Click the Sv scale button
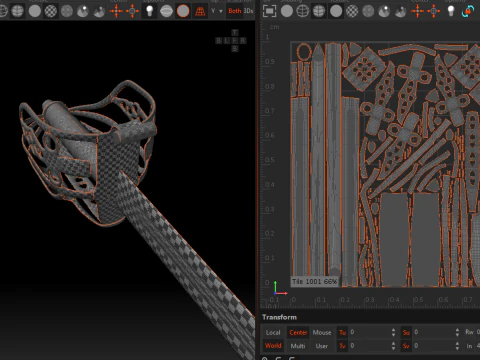The image size is (480, 360). [x=406, y=346]
